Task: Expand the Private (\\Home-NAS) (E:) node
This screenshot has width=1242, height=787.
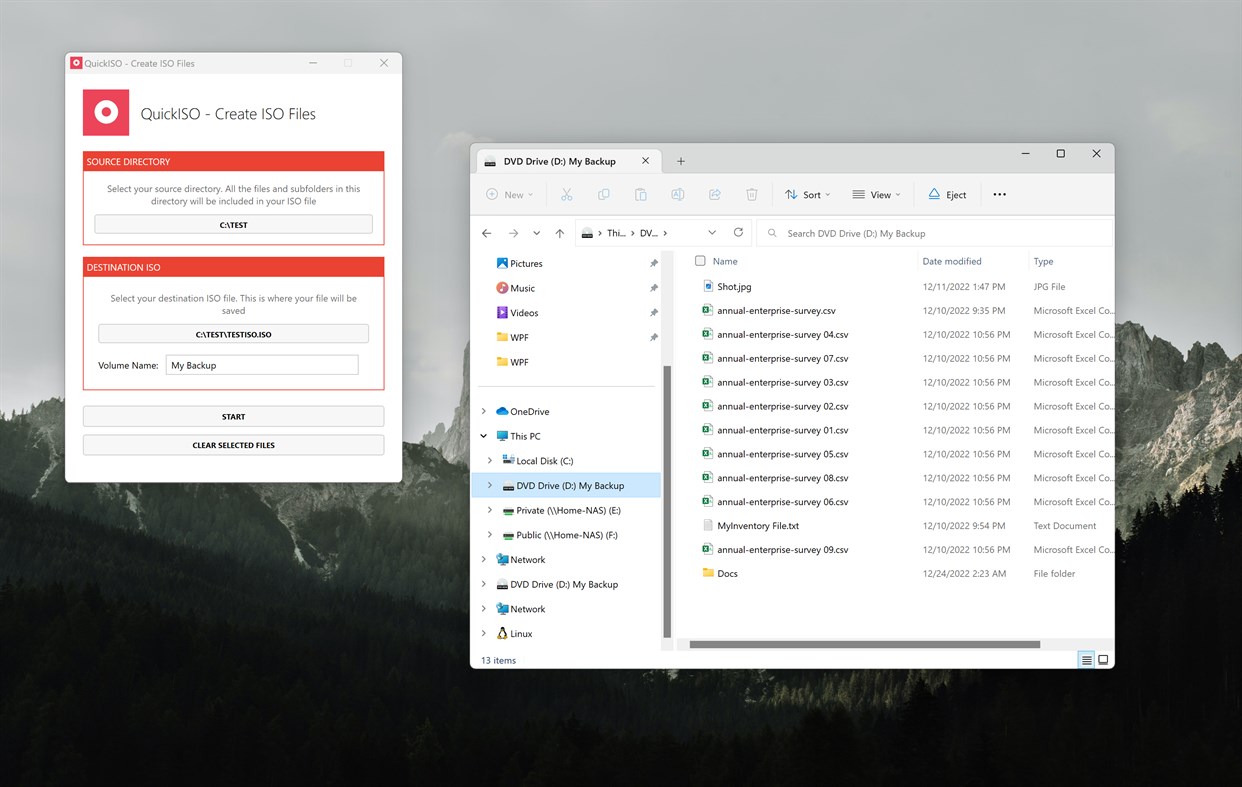Action: [x=490, y=510]
